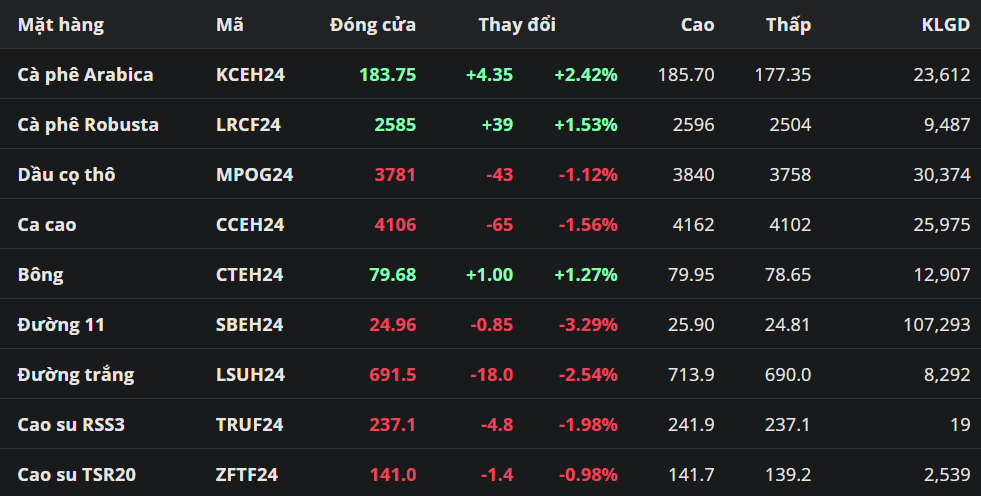Click the closing price 2585
Viewport: 981px width, 496px height.
[x=395, y=125]
